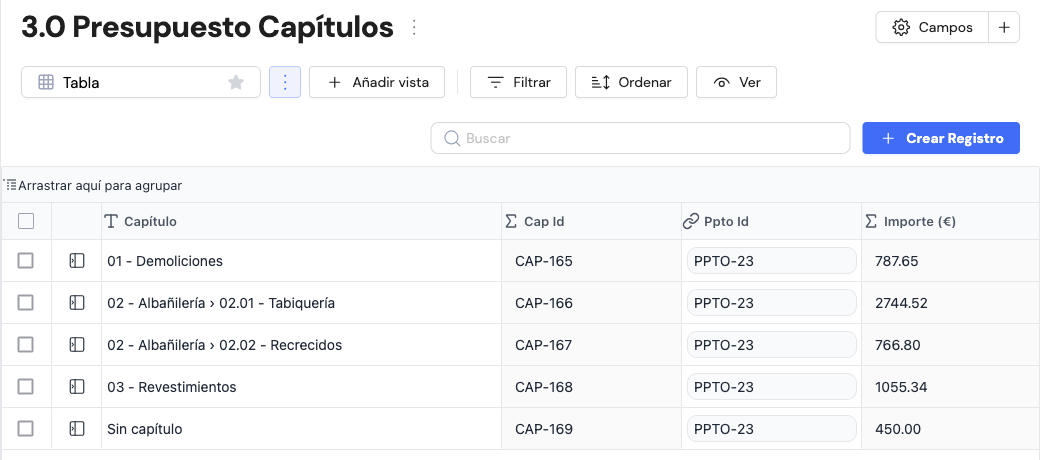Screen dimensions: 1040x460
Task: Open the 02.01 - Tabiquería record side panel icon
Action: [x=77, y=303]
